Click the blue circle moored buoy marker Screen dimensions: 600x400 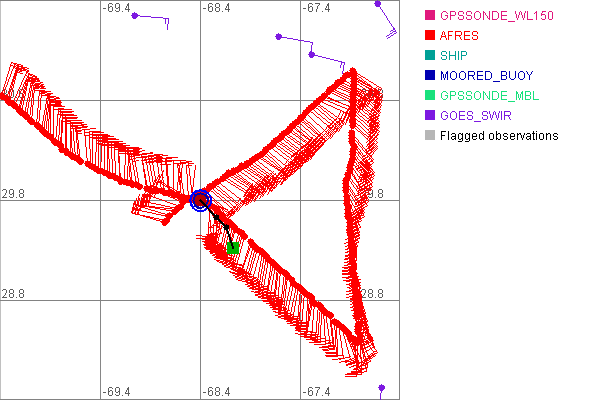[x=200, y=200]
